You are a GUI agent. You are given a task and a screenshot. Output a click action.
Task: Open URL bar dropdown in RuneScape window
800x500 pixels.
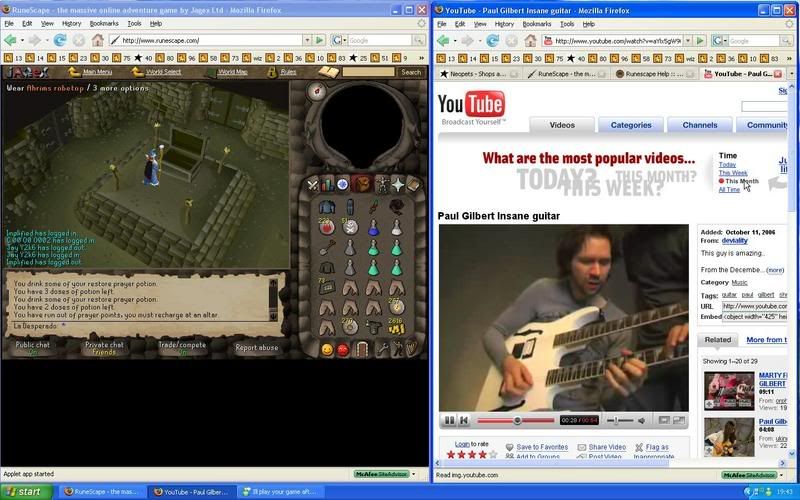307,40
